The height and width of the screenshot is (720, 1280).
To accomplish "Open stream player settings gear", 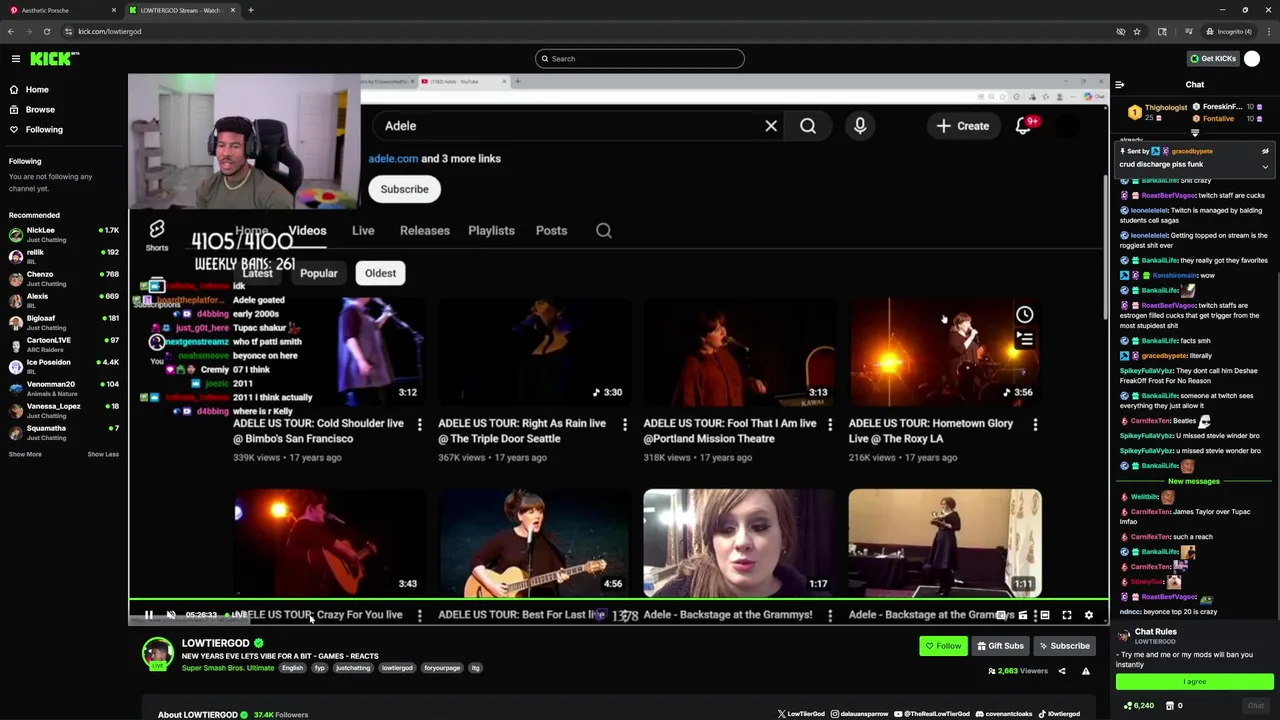I will (x=1089, y=615).
